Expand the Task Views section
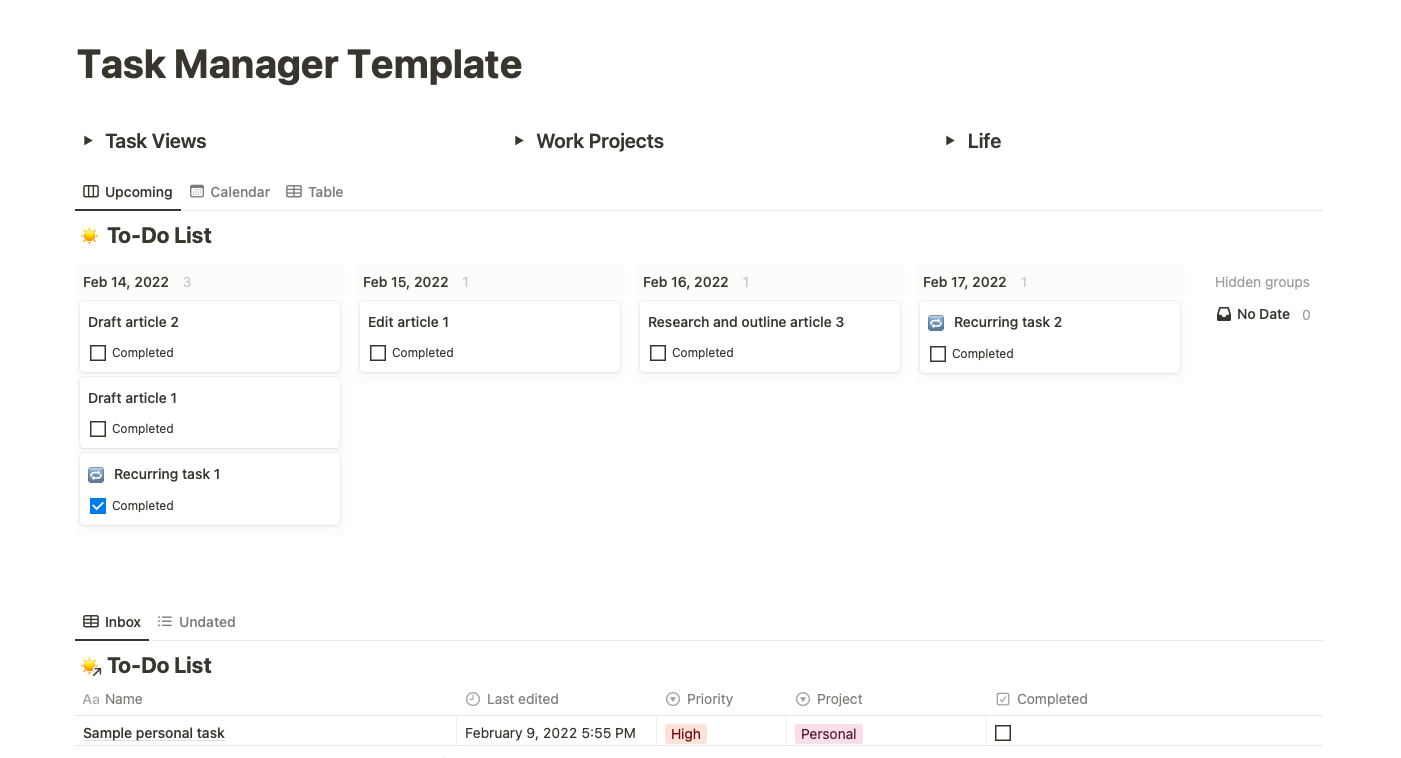This screenshot has height=758, width=1401. coord(88,141)
